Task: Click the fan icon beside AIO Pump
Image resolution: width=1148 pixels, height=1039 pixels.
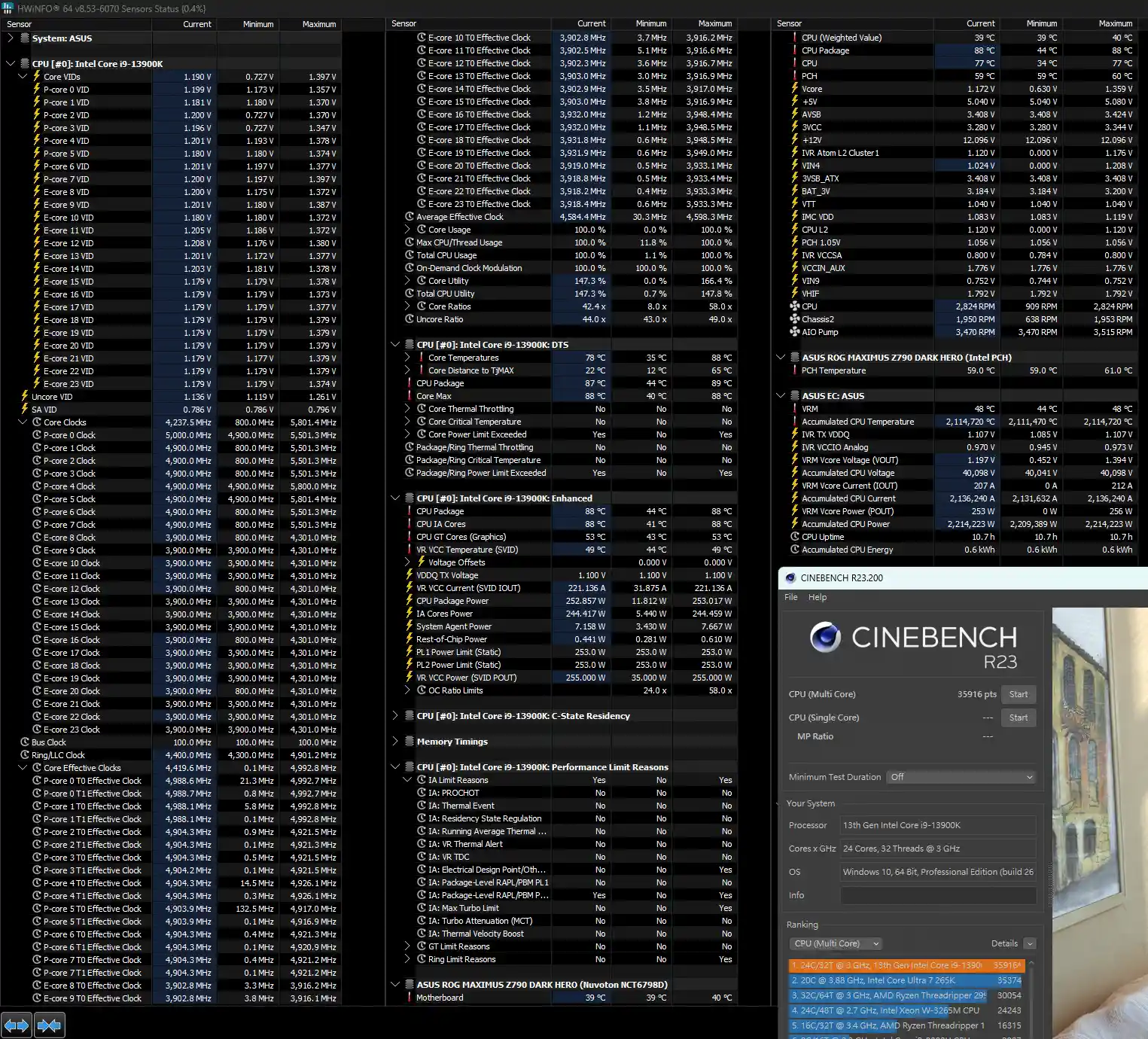Action: 795,332
